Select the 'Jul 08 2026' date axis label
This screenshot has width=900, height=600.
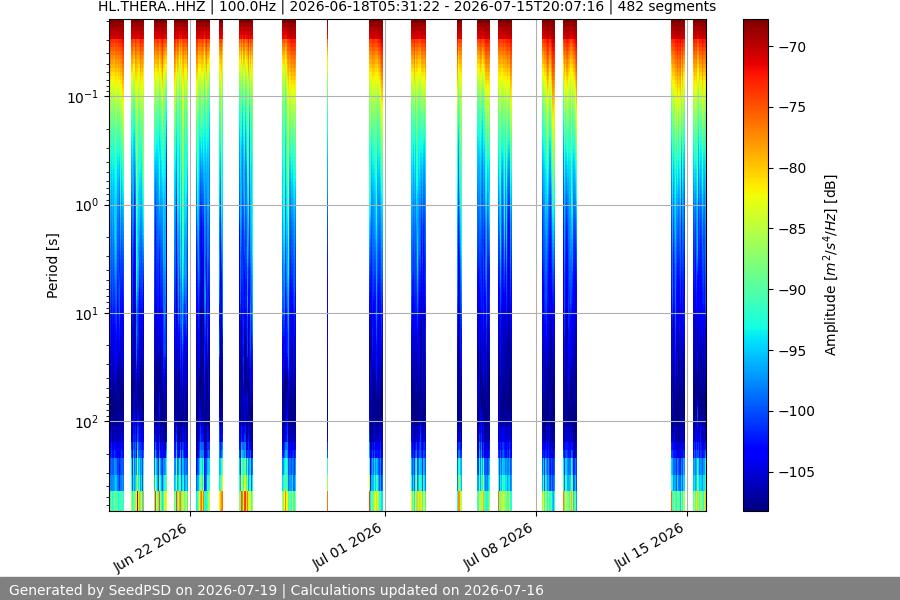498,547
